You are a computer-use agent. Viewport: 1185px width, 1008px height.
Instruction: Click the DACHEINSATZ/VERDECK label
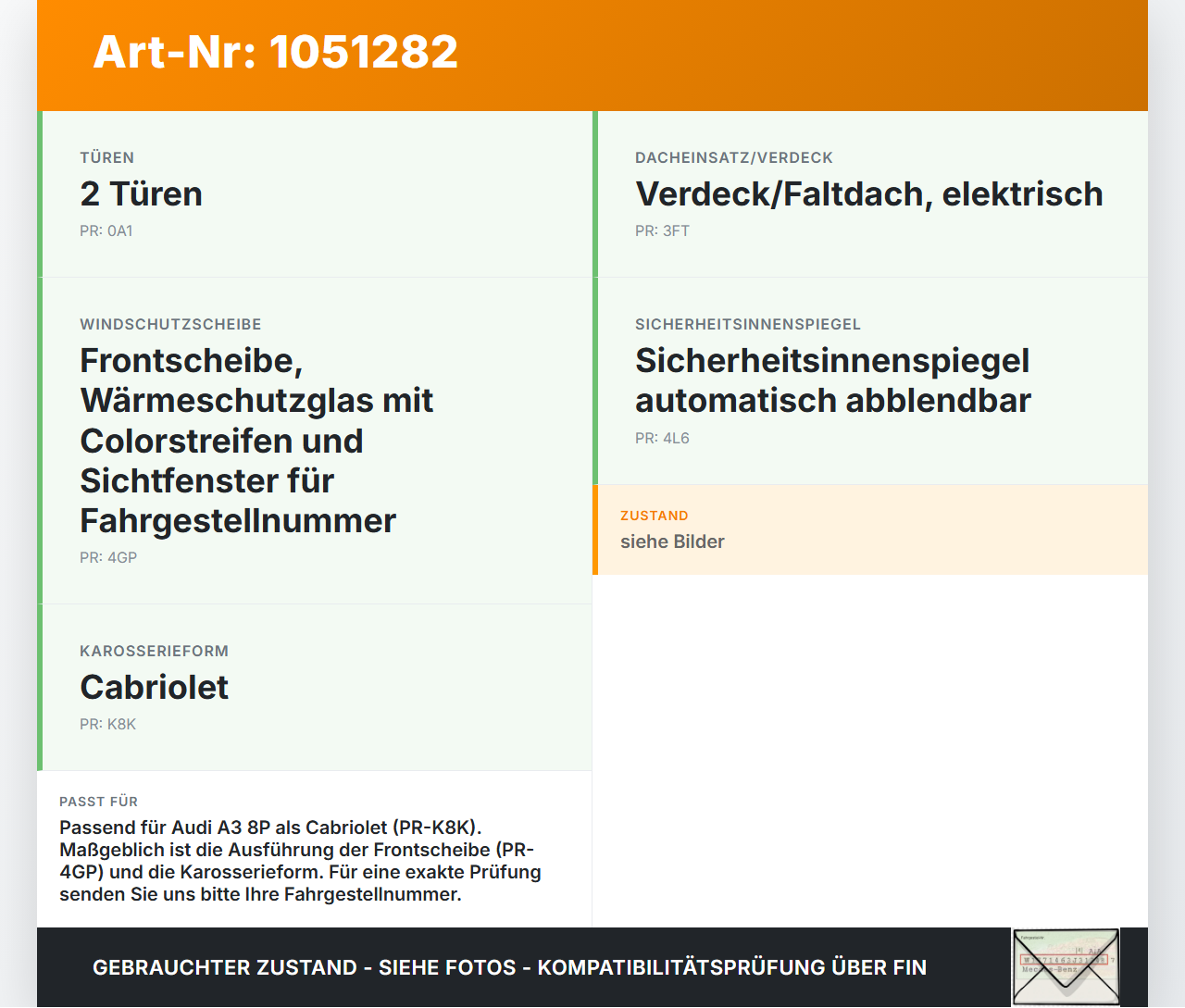coord(733,157)
